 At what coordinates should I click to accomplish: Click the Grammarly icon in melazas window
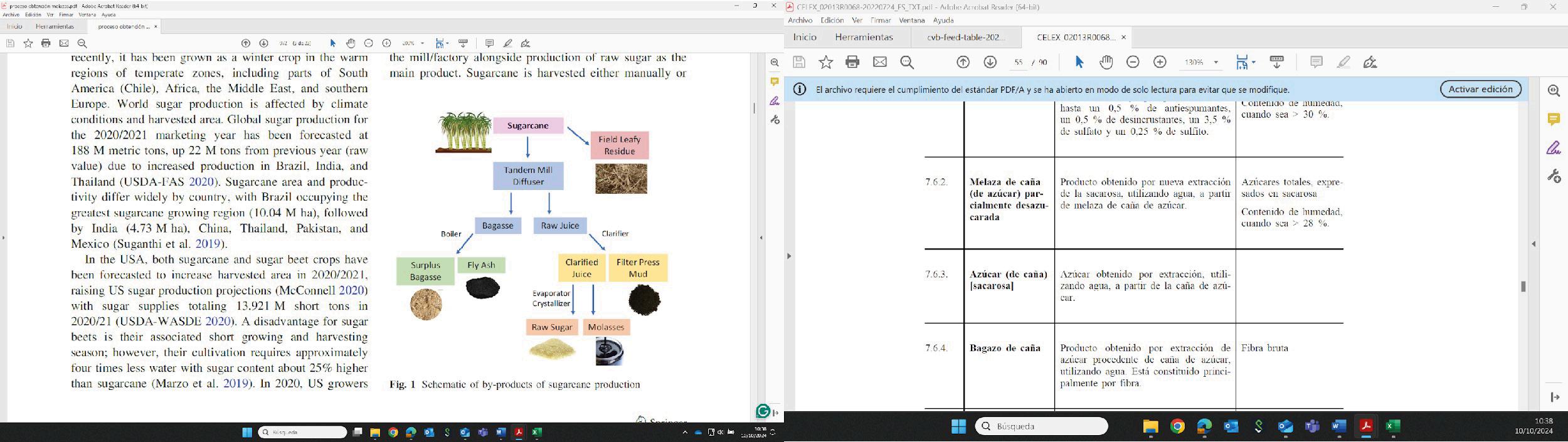[763, 411]
